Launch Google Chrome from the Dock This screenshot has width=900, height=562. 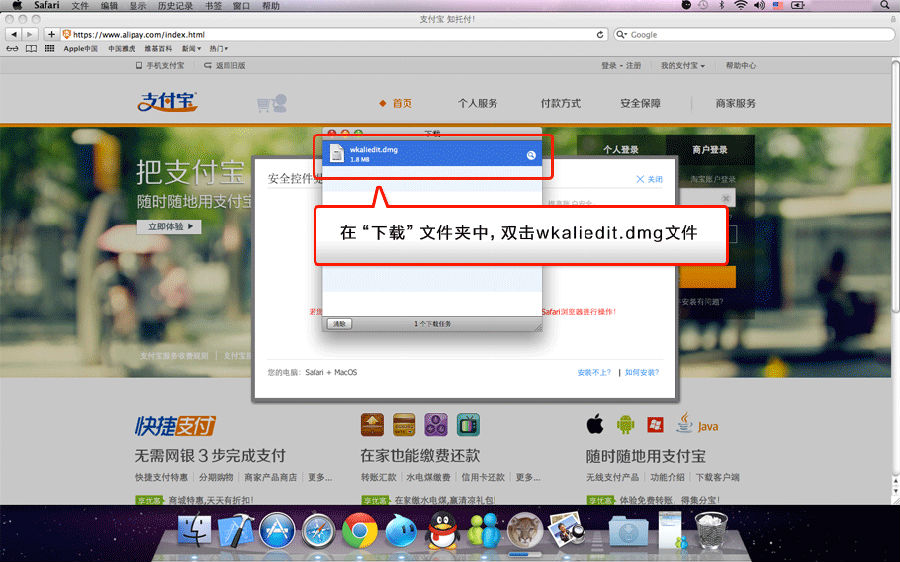[x=360, y=530]
